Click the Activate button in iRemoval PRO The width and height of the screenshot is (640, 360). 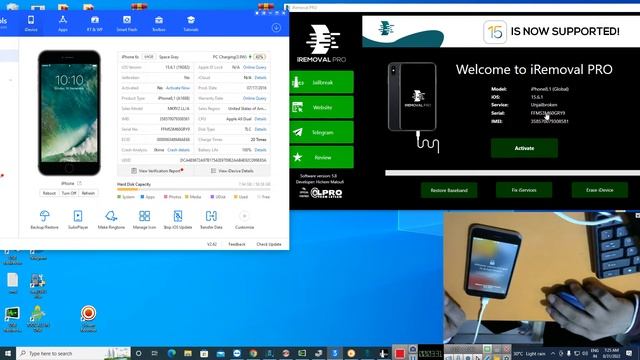[x=524, y=148]
